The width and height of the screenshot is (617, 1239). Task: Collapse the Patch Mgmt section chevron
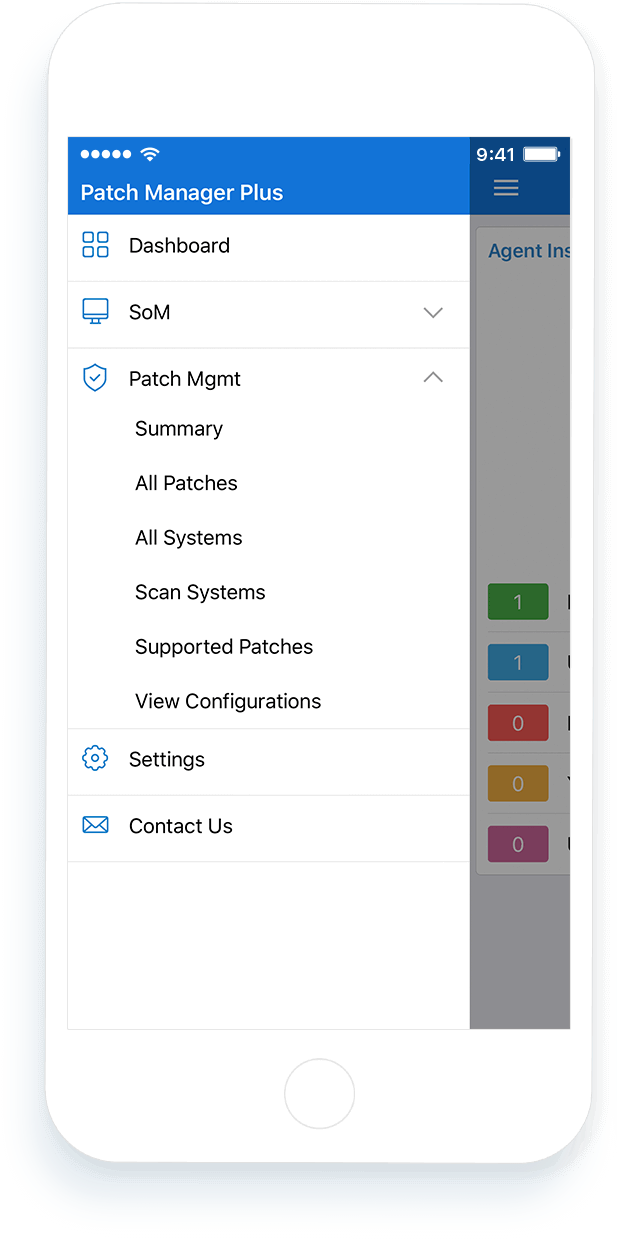[x=433, y=377]
